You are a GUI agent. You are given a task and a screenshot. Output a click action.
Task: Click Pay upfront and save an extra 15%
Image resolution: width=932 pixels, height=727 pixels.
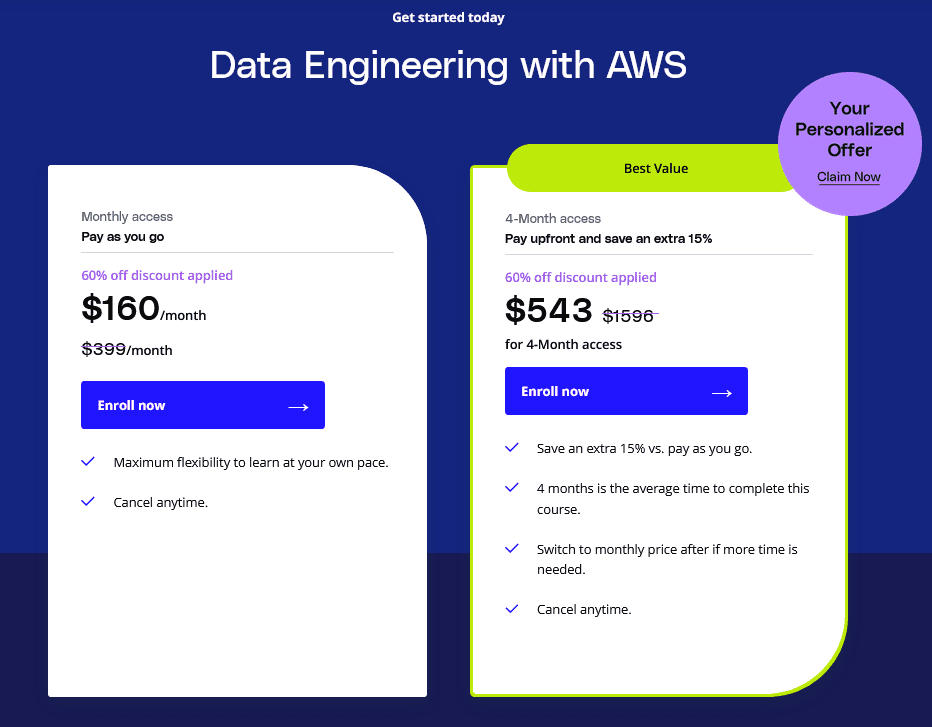(608, 238)
